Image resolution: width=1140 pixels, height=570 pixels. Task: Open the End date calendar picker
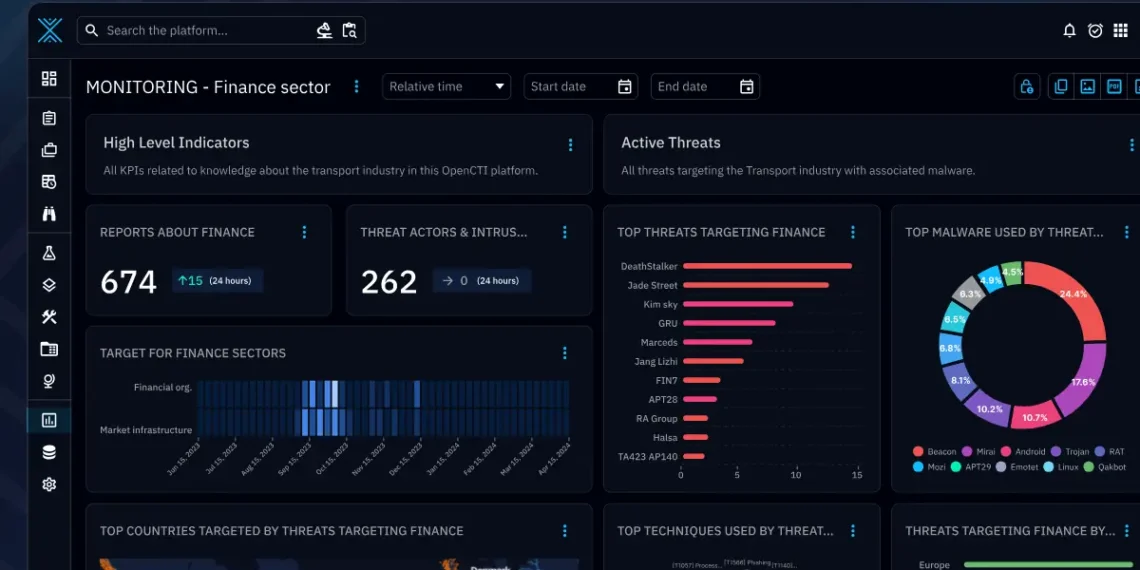tap(746, 87)
